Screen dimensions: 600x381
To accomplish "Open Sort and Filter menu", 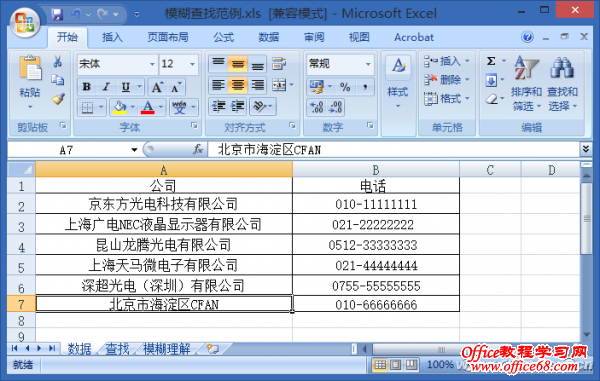I will click(526, 84).
